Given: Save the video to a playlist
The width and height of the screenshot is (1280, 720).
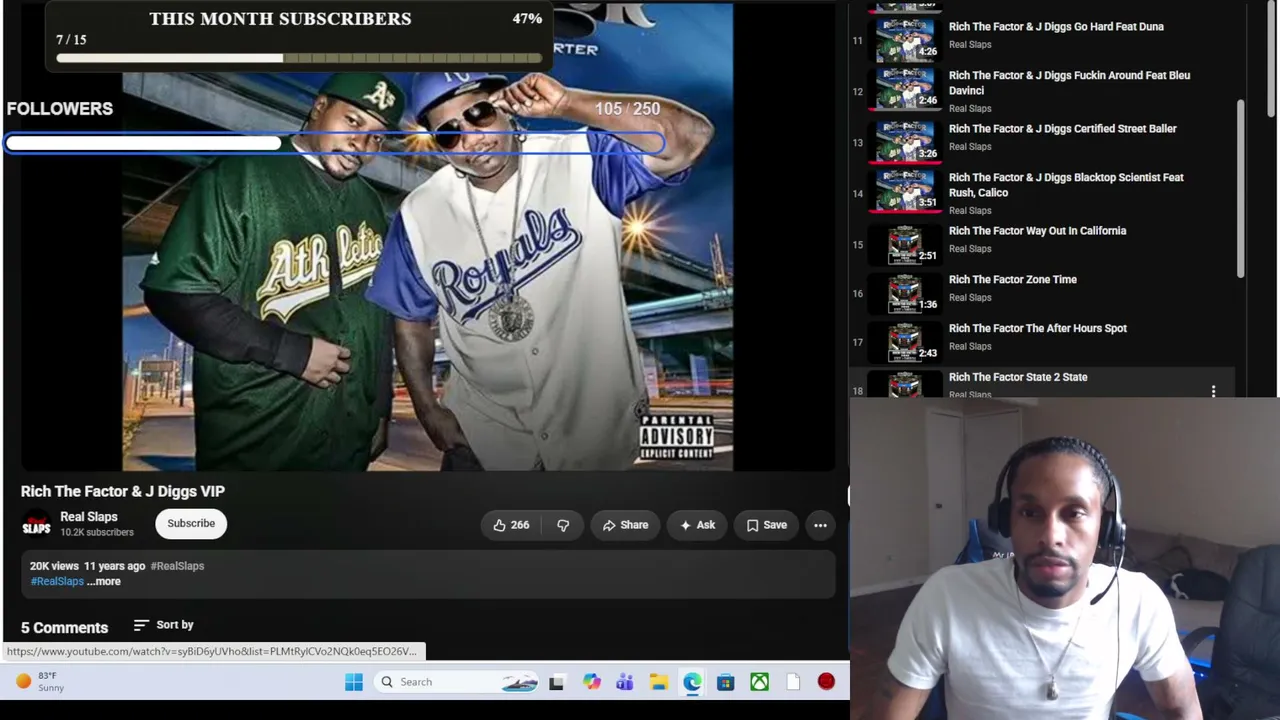Looking at the screenshot, I should coord(766,525).
